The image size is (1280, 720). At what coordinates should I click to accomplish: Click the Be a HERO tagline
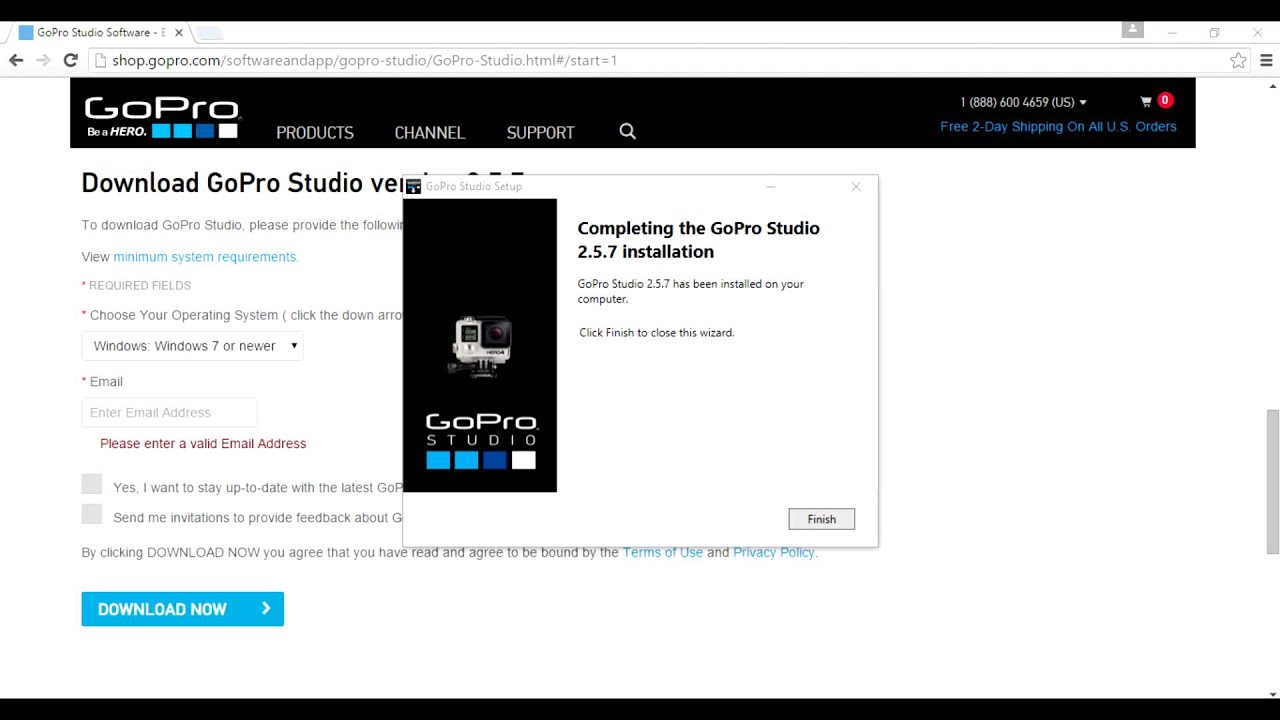pyautogui.click(x=116, y=131)
